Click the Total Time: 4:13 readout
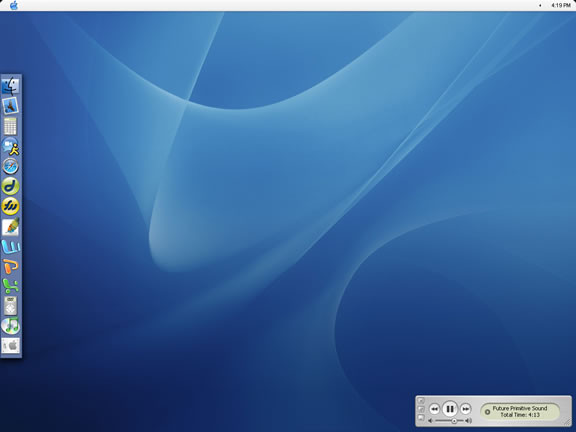Image resolution: width=576 pixels, height=432 pixels. point(520,415)
